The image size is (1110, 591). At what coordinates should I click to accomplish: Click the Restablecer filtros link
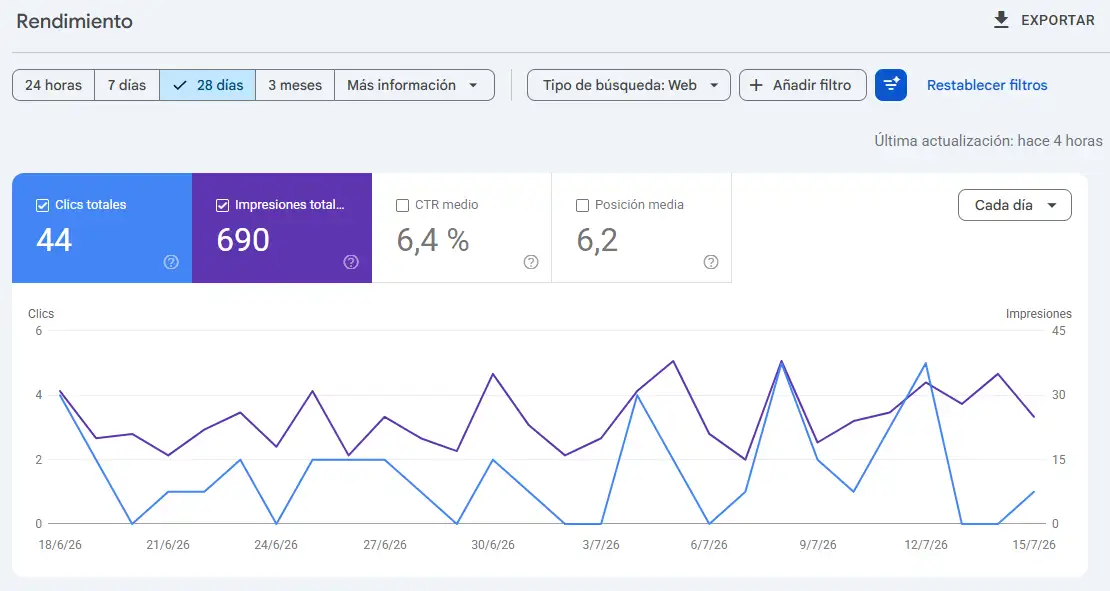pos(987,85)
